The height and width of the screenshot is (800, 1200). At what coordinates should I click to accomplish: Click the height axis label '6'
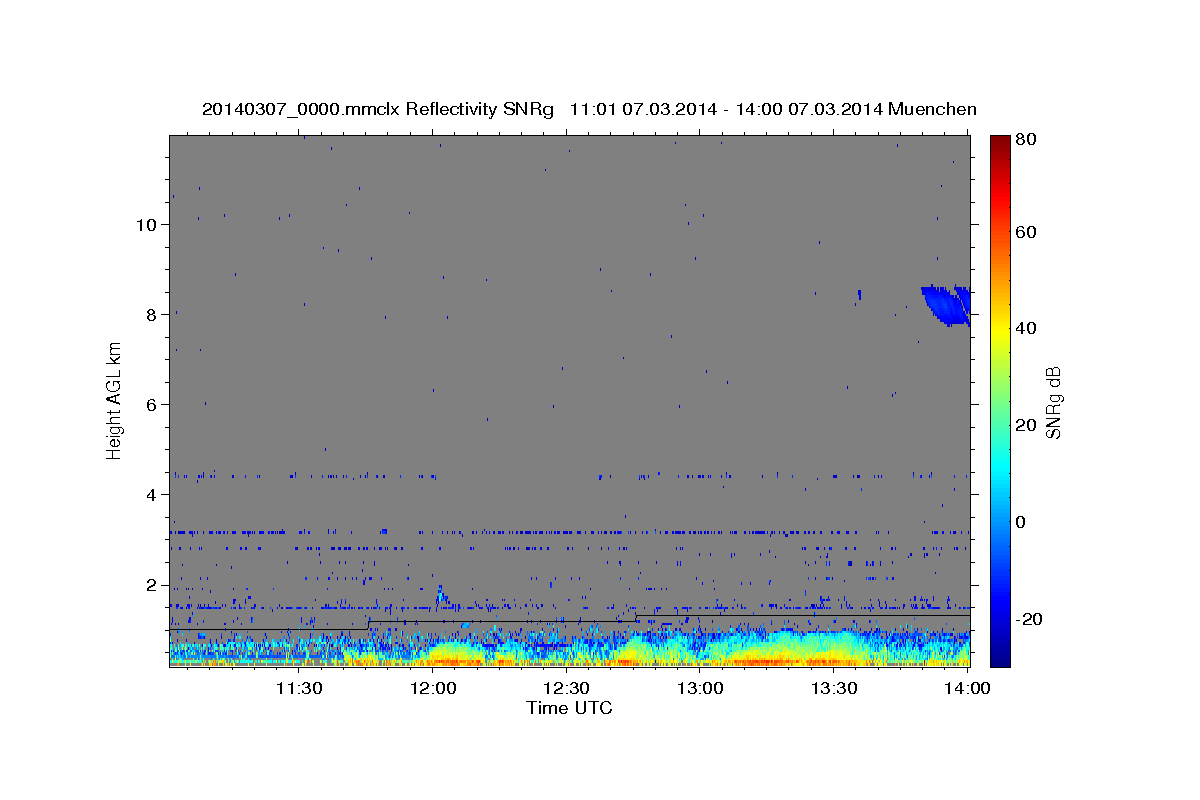150,404
